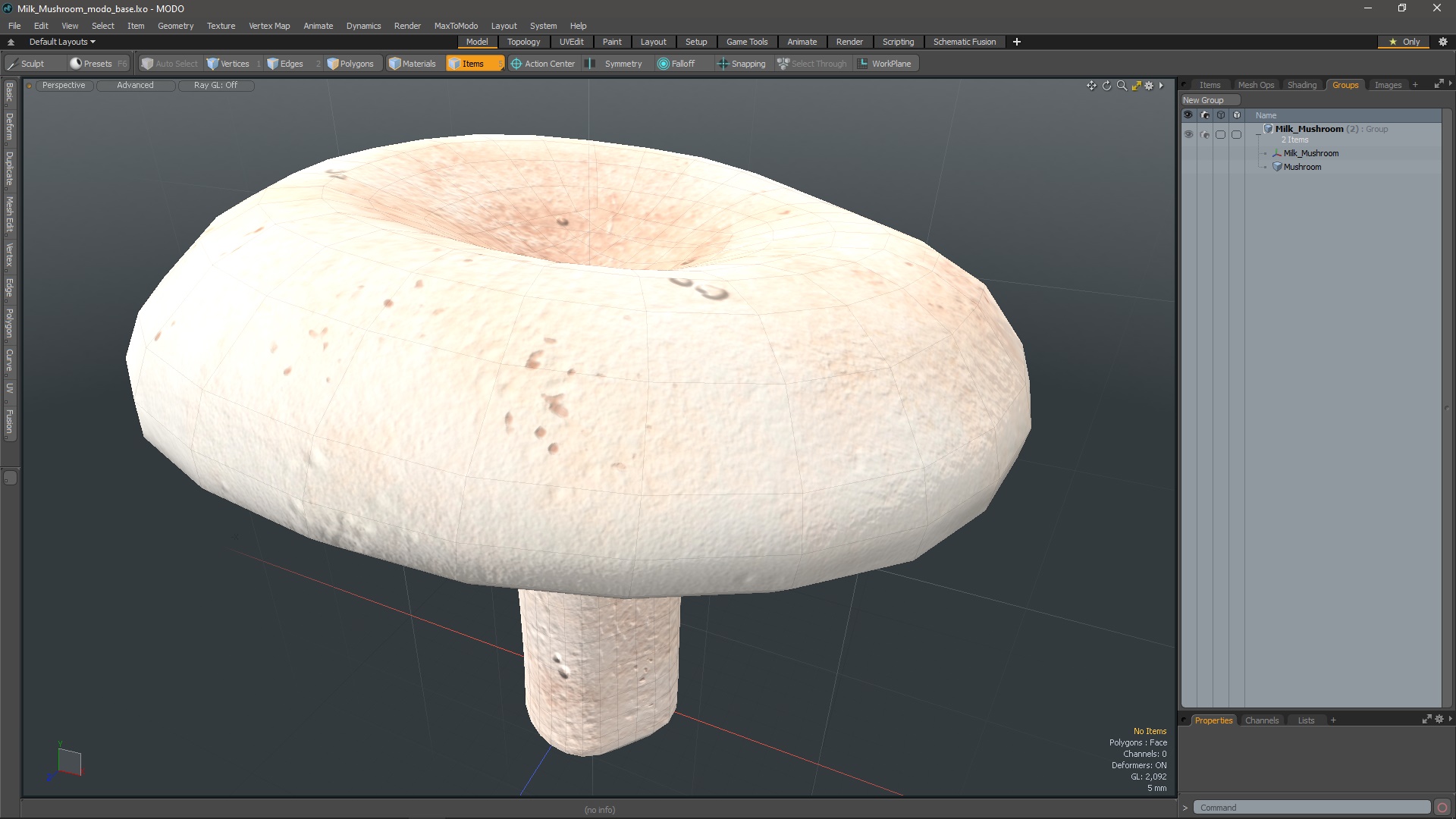The height and width of the screenshot is (819, 1456).
Task: Switch to the UVEdit layout tab
Action: click(x=571, y=42)
